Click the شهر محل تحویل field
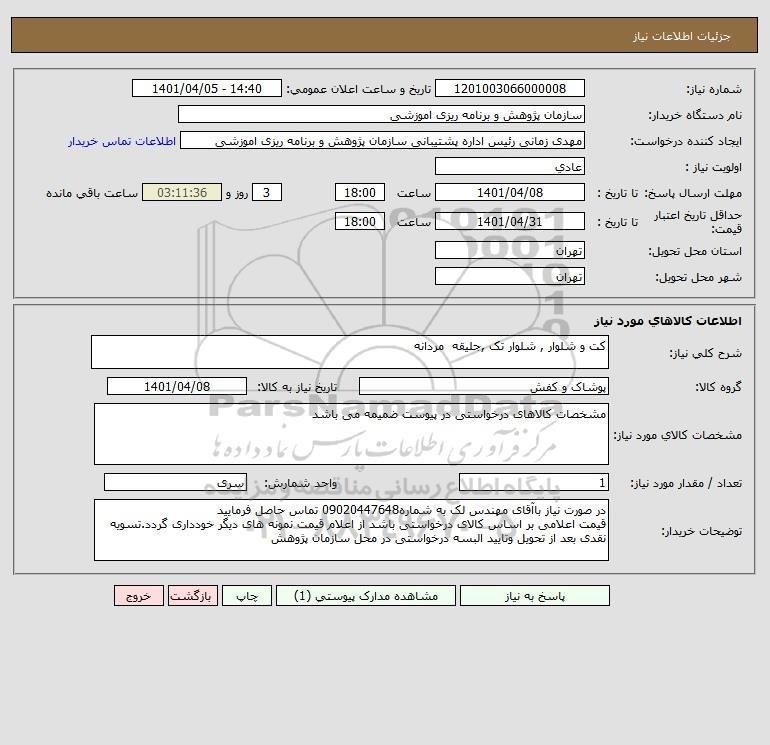 tap(510, 276)
